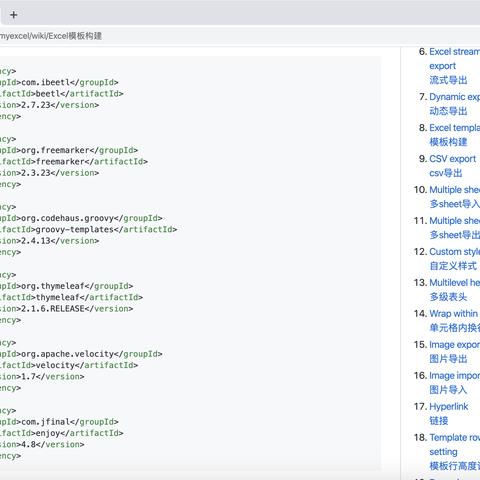
Task: Click the freemarker artifactId code line
Action: pos(74,162)
